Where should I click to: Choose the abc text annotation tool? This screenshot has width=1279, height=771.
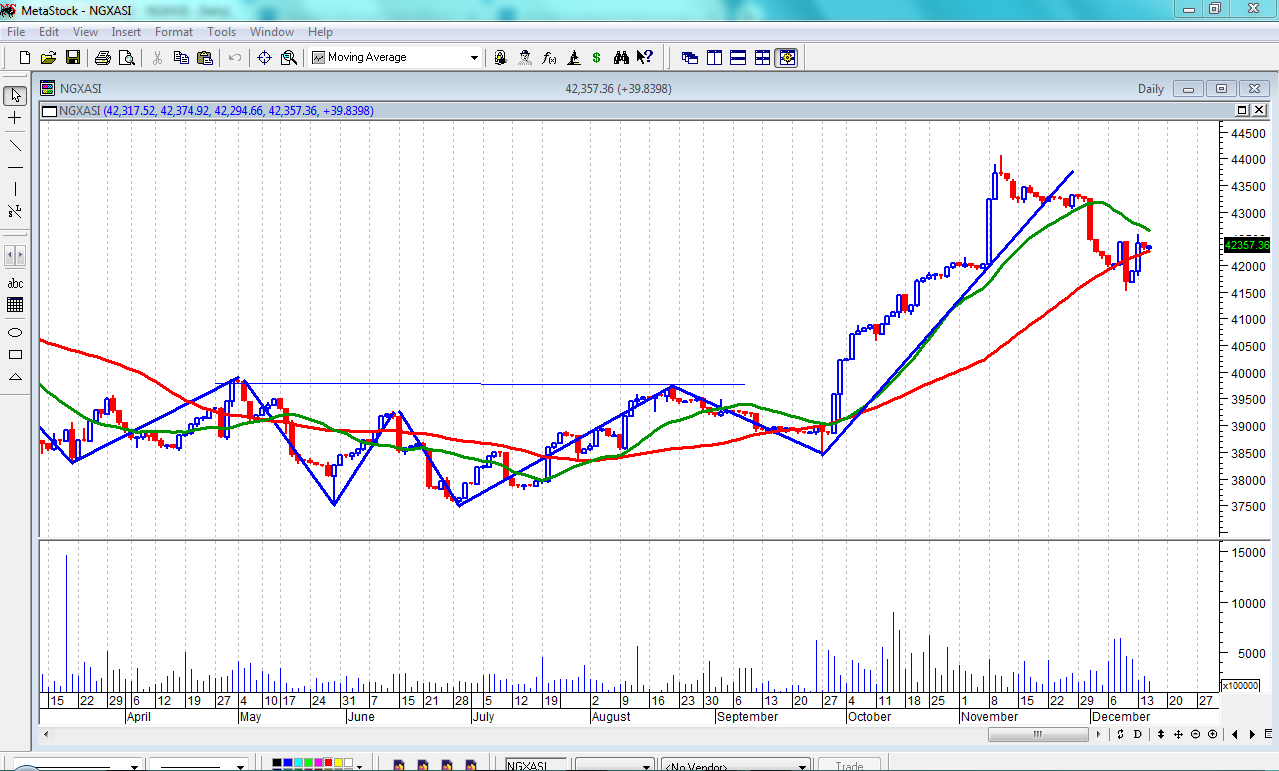tap(15, 283)
